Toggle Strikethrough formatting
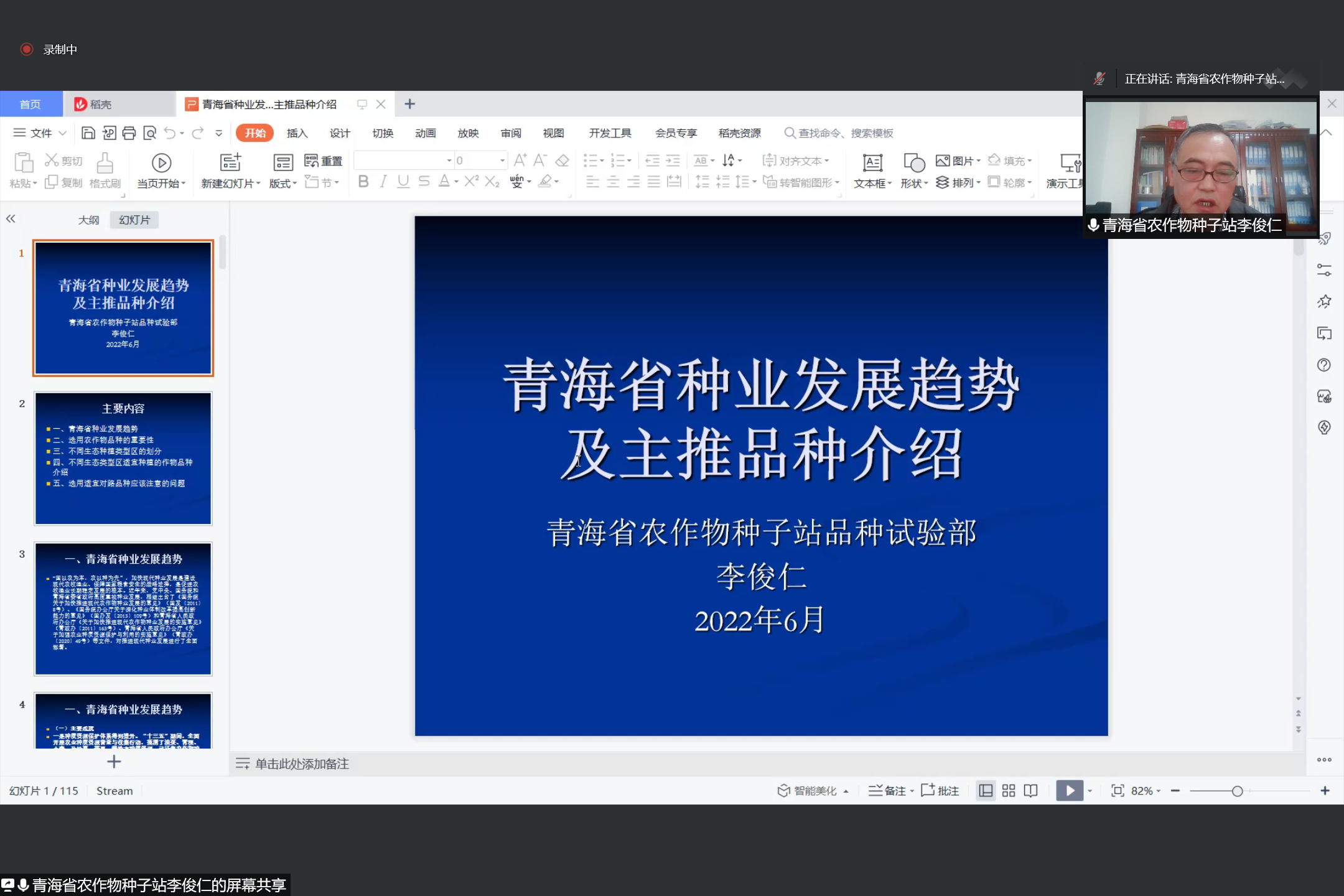 coord(424,182)
